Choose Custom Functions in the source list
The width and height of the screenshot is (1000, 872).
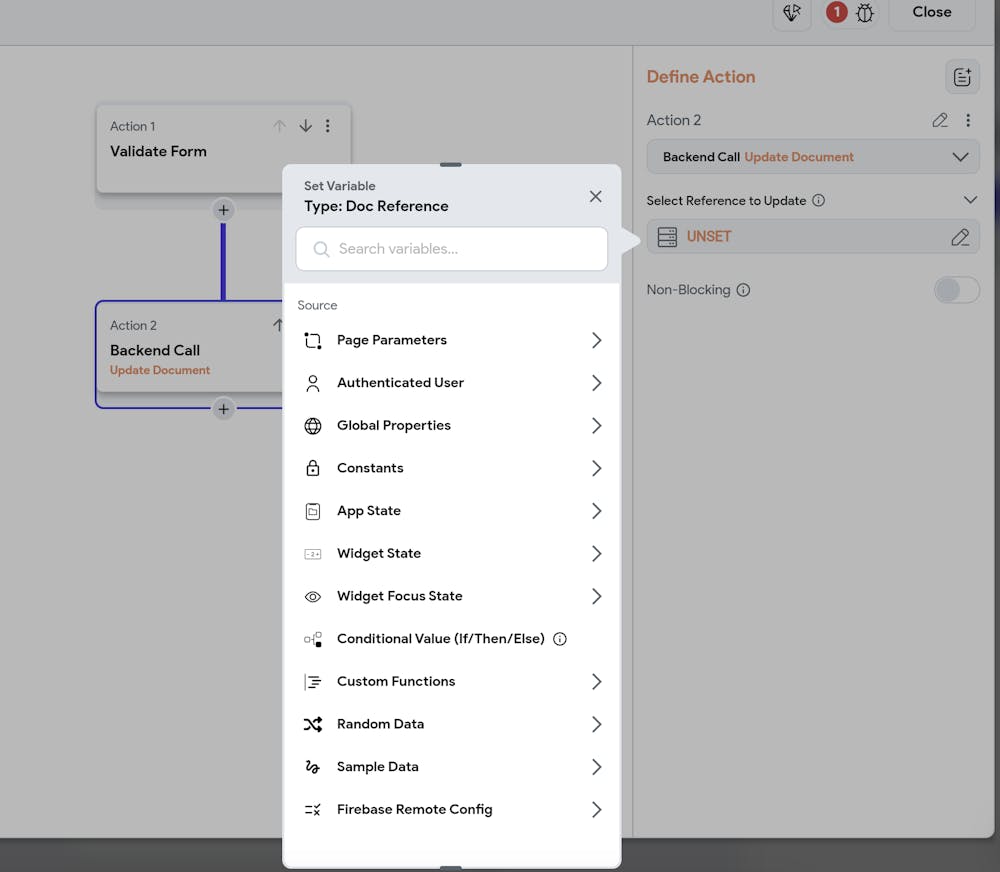point(452,682)
